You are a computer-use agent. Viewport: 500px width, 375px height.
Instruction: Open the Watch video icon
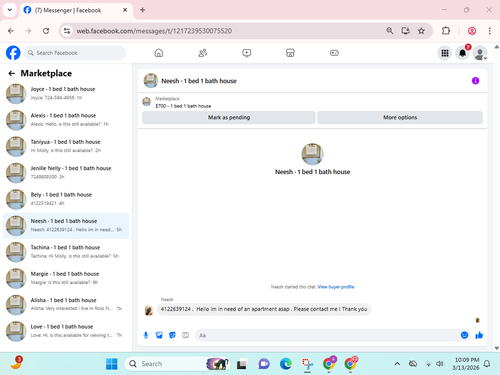point(247,53)
